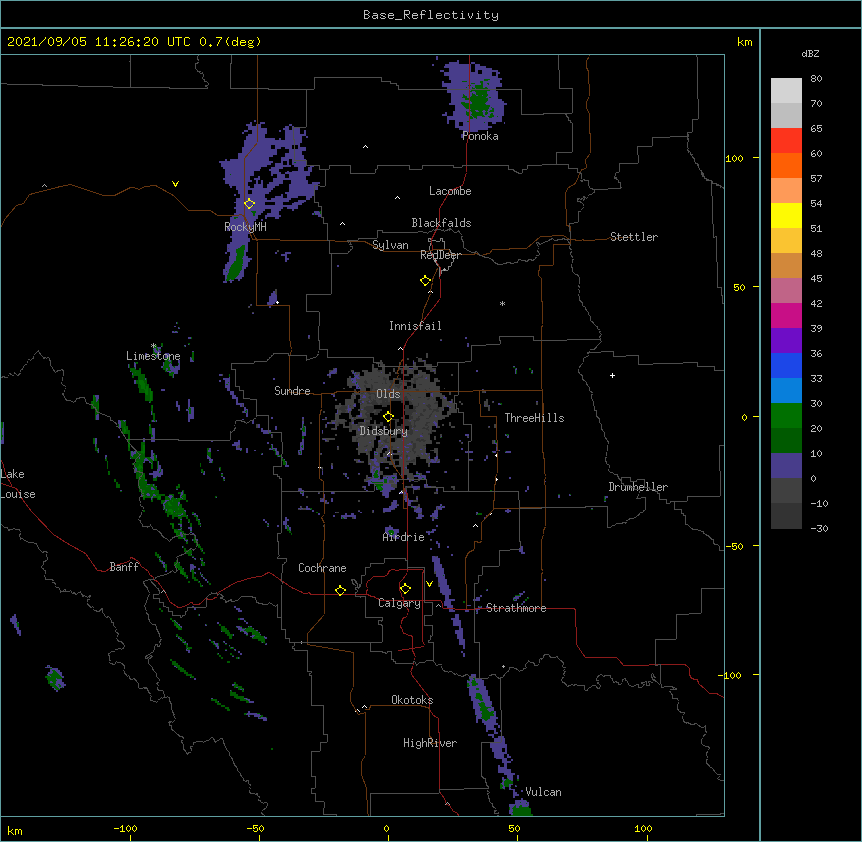Click the Didsbury label

pyautogui.click(x=384, y=431)
